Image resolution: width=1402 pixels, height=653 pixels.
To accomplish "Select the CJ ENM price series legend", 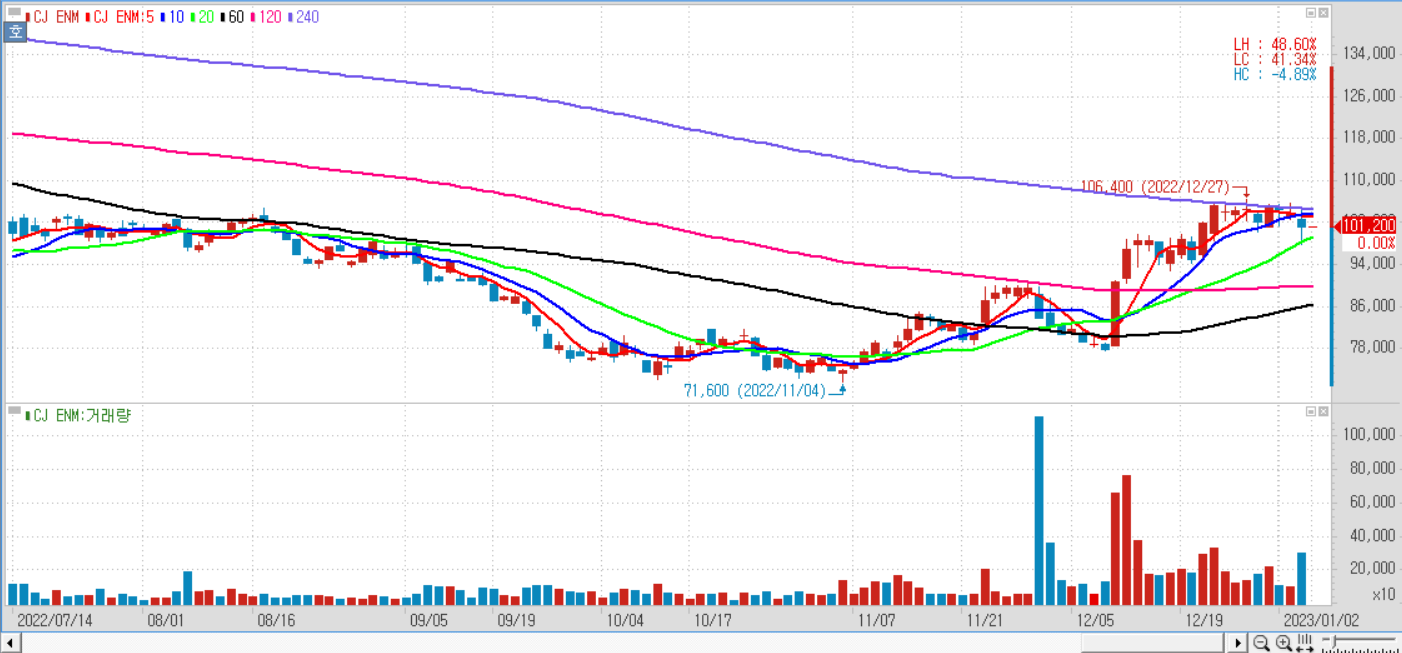I will pos(52,17).
